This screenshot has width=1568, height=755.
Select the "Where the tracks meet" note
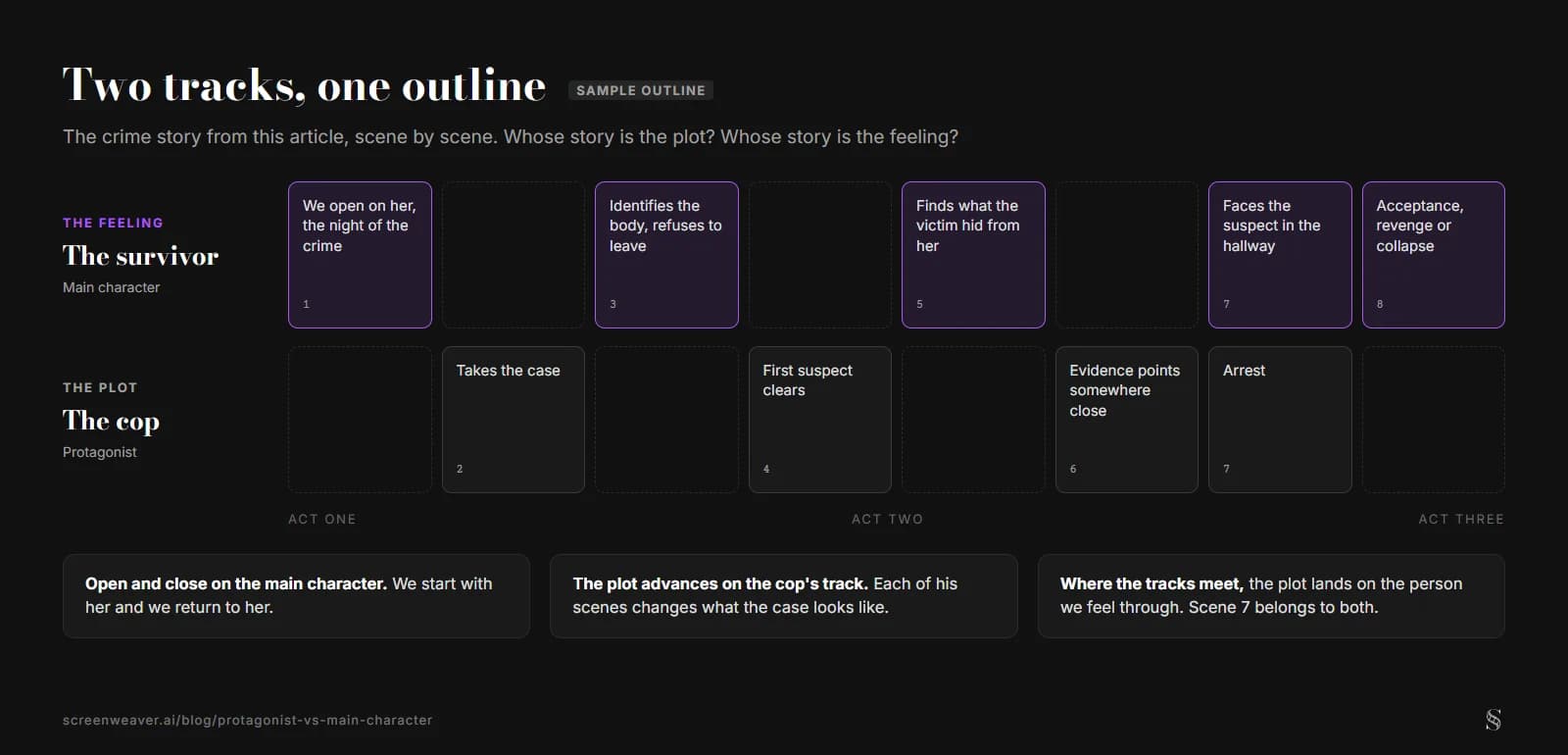tap(1271, 596)
